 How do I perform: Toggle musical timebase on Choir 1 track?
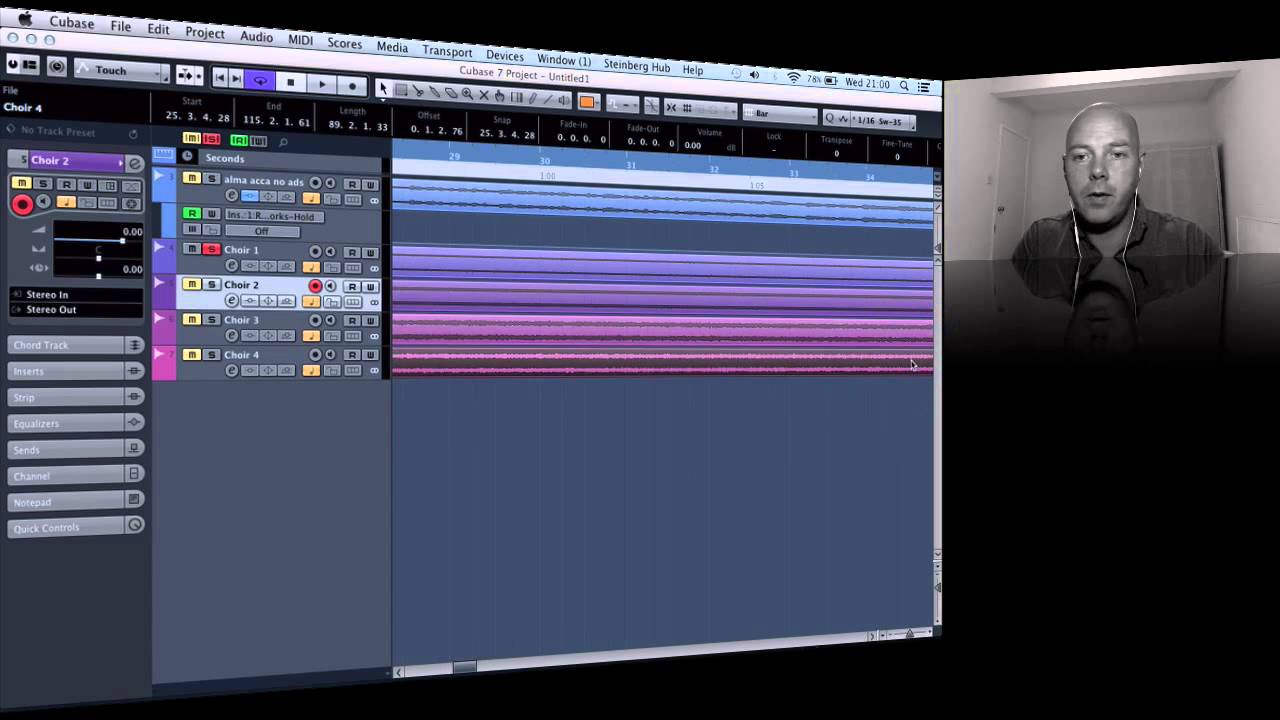311,267
